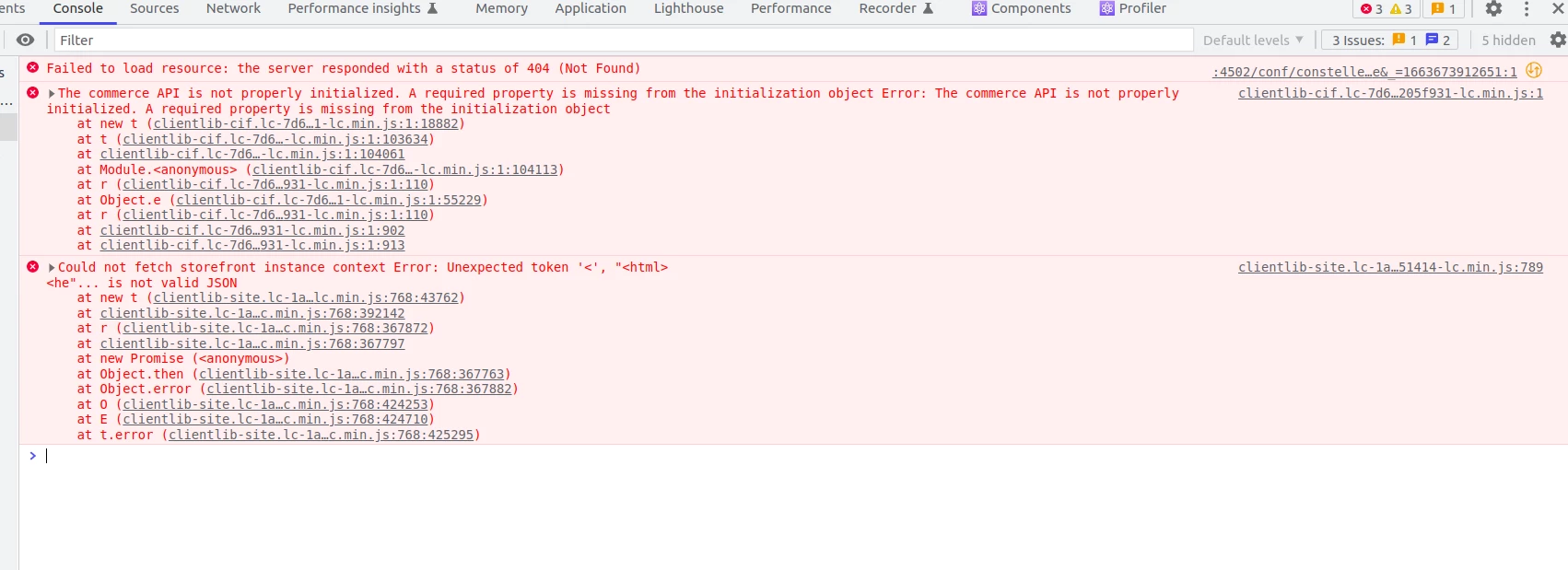Click the React Profiler tab icon
This screenshot has width=1568, height=570.
point(1106,8)
